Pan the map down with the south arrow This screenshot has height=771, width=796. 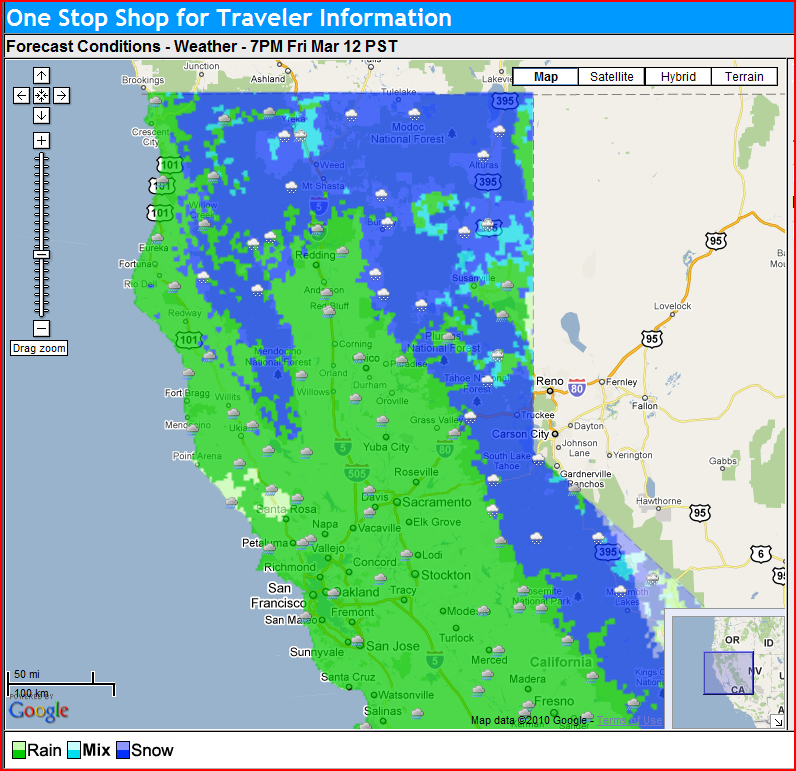pos(41,114)
